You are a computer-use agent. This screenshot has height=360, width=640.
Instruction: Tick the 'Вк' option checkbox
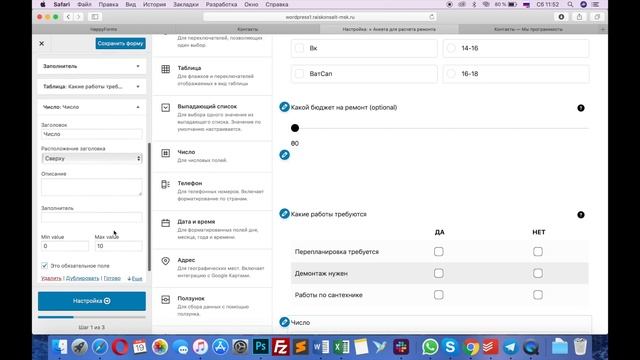300,48
